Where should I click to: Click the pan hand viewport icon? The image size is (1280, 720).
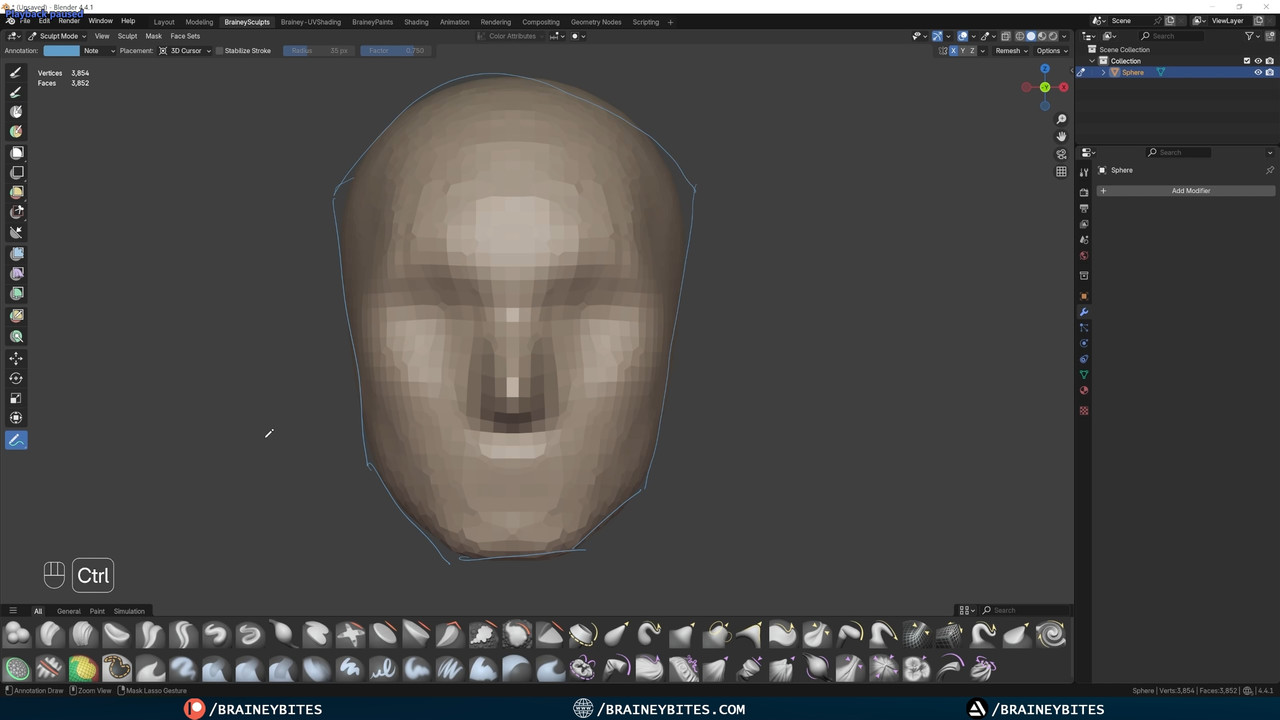pyautogui.click(x=1061, y=137)
